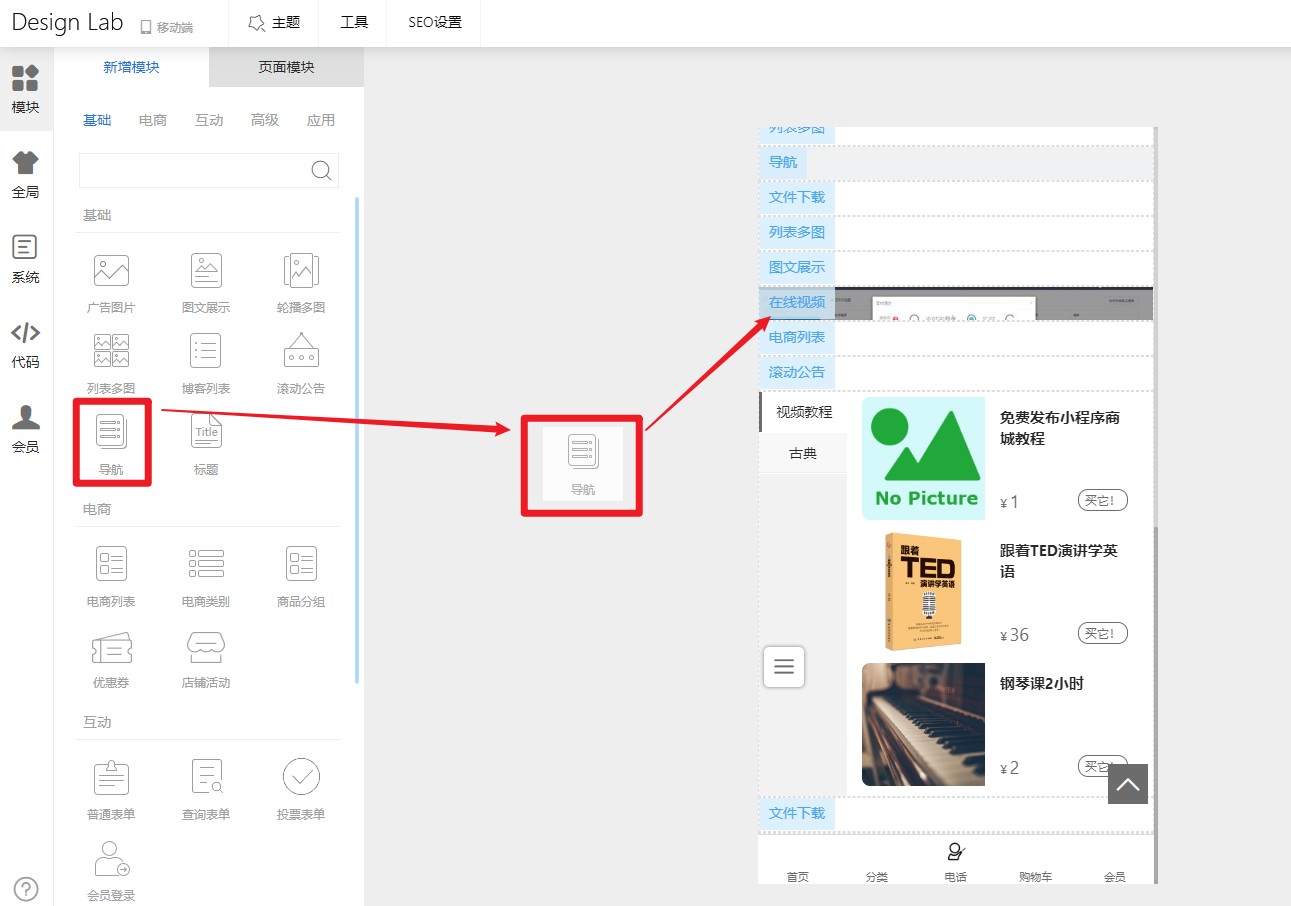Select the 基础 category tab
This screenshot has width=1291, height=906.
(97, 120)
